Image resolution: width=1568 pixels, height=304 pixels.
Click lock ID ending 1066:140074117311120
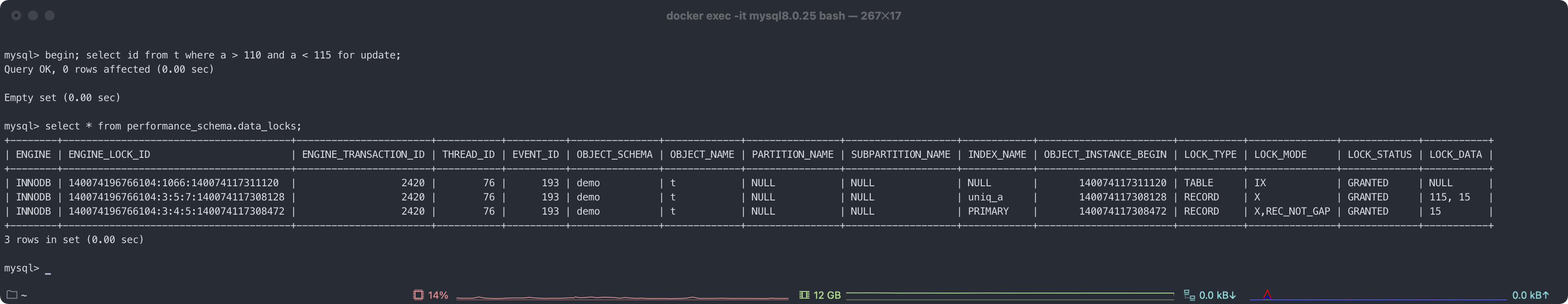(x=174, y=183)
